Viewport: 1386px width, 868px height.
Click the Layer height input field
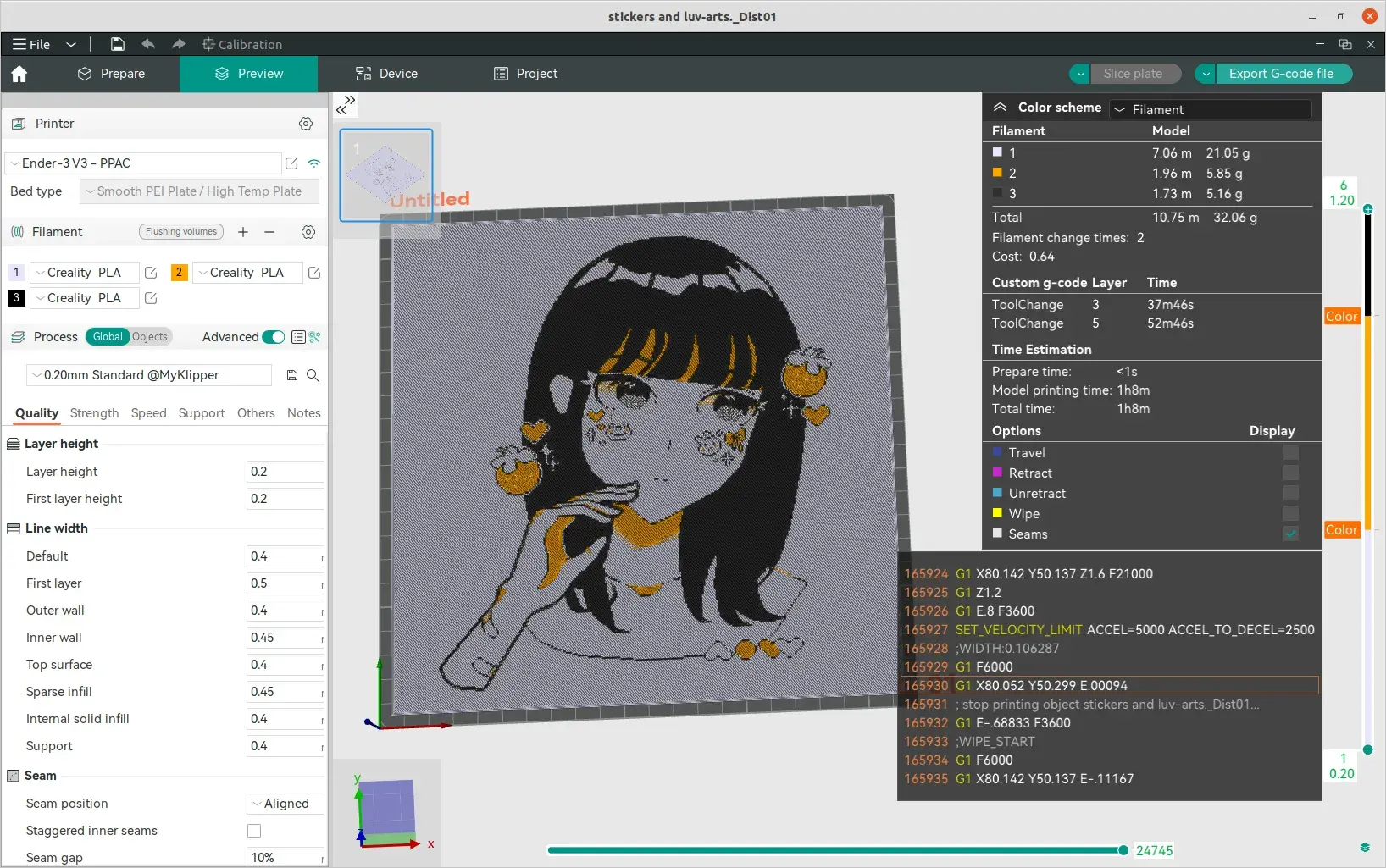click(x=285, y=472)
